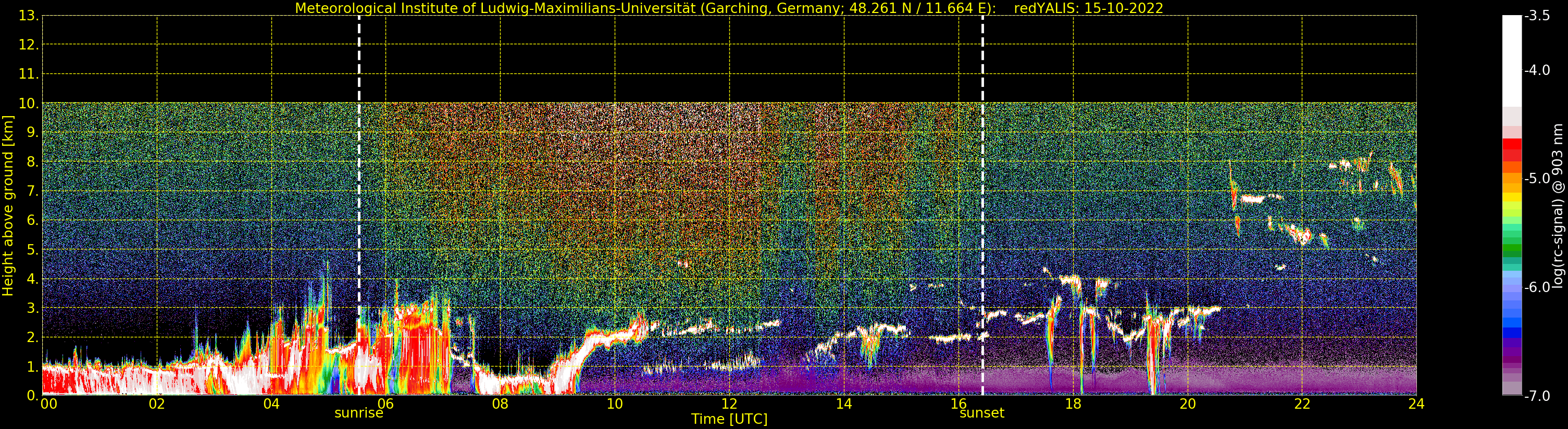Image resolution: width=1568 pixels, height=429 pixels.
Task: Click the 5 km height tick label
Action: (32, 250)
